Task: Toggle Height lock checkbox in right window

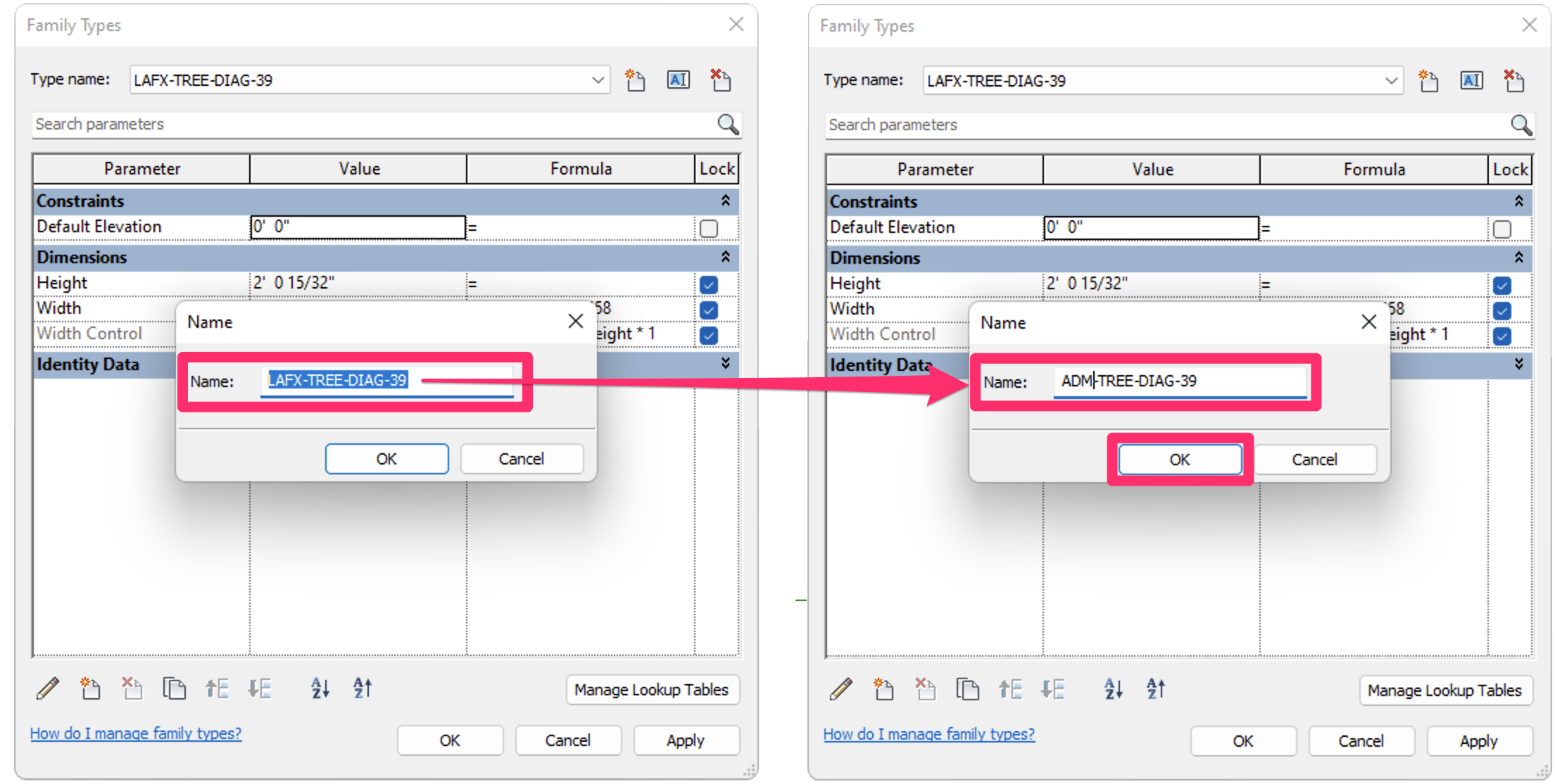Action: (x=1502, y=286)
